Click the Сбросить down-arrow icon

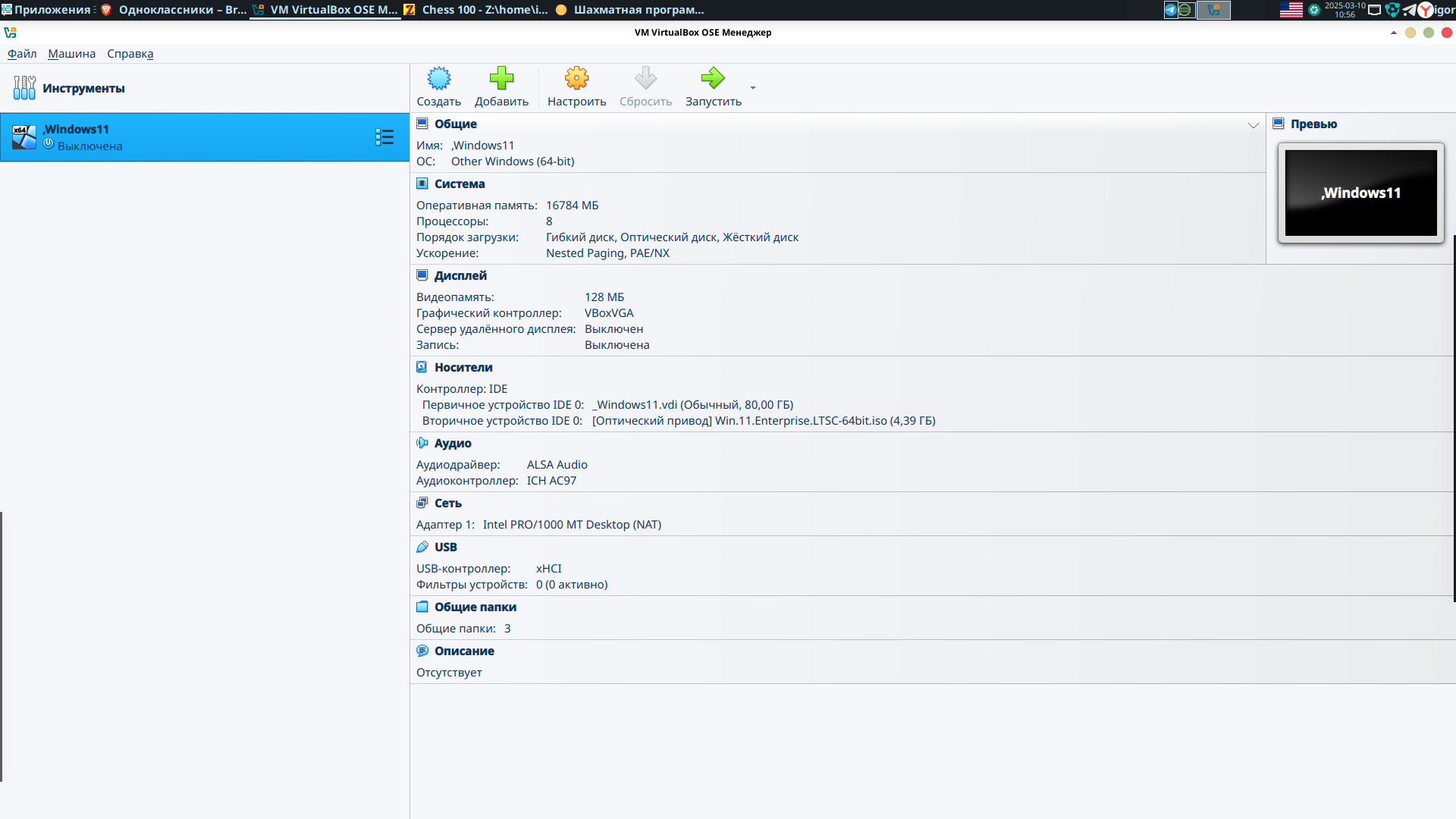click(x=645, y=78)
